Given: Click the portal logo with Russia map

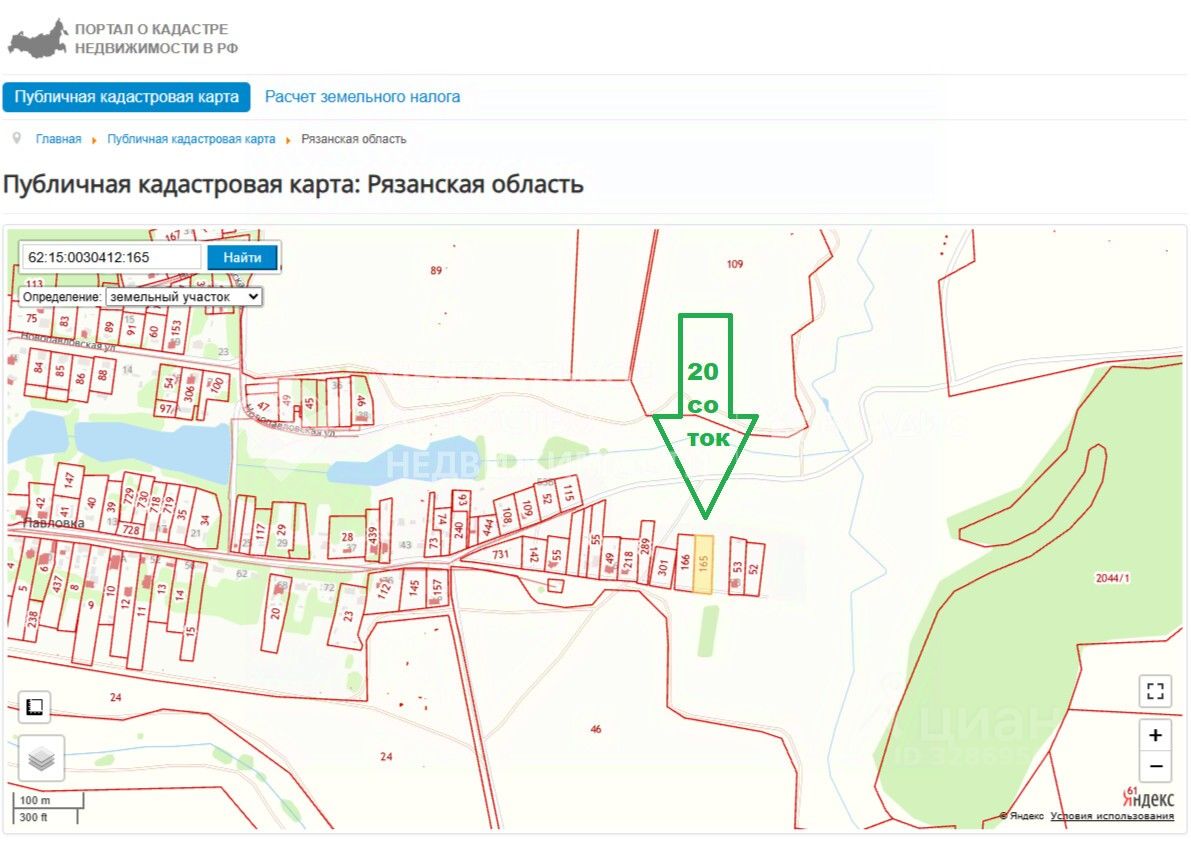Looking at the screenshot, I should point(38,39).
